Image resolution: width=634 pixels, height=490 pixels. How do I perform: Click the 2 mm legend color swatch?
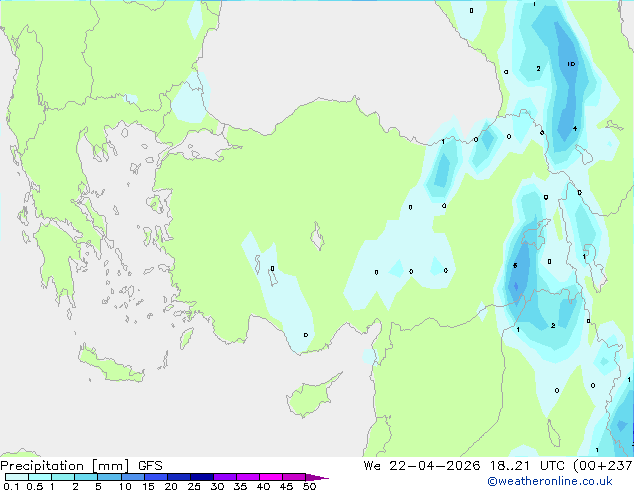point(86,477)
